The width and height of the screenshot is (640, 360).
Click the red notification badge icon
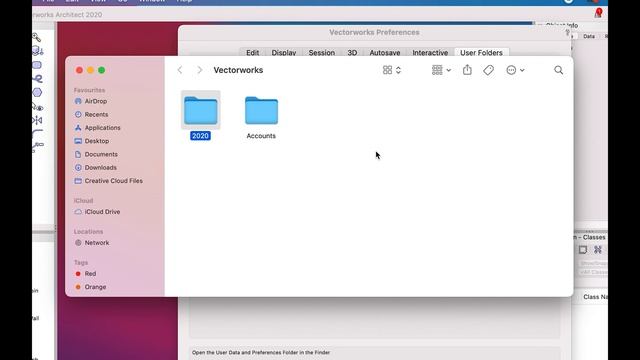pos(599,12)
